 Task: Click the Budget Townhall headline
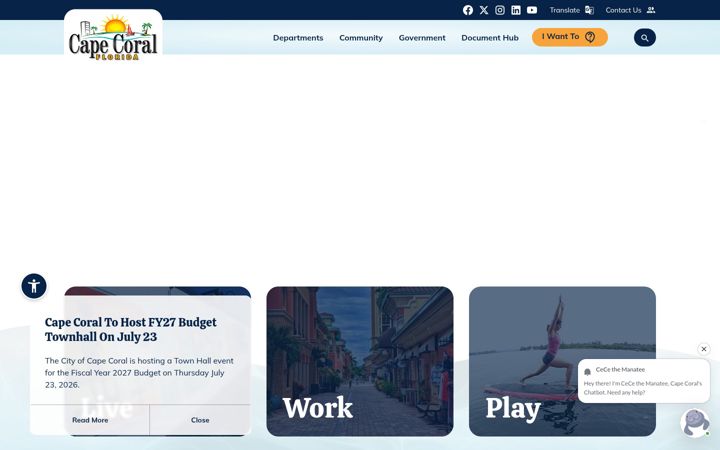coord(131,329)
